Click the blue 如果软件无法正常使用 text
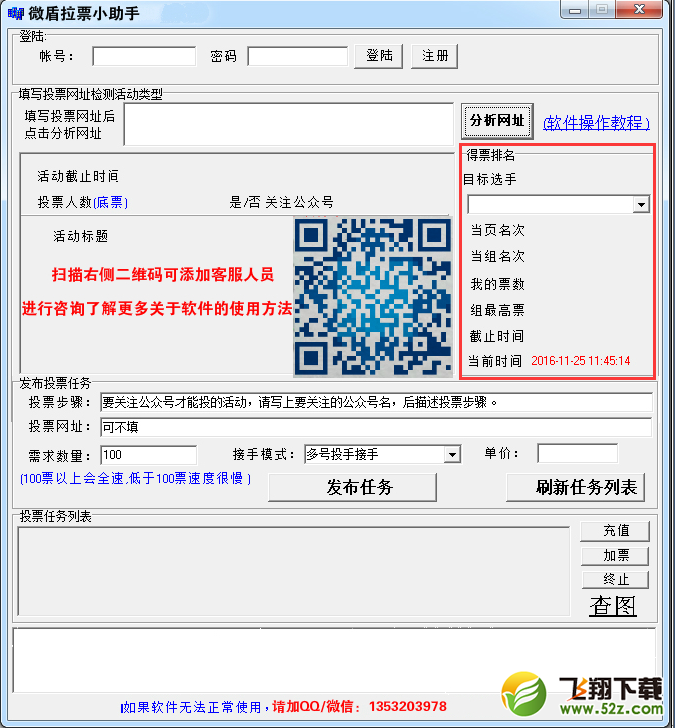 click(193, 707)
